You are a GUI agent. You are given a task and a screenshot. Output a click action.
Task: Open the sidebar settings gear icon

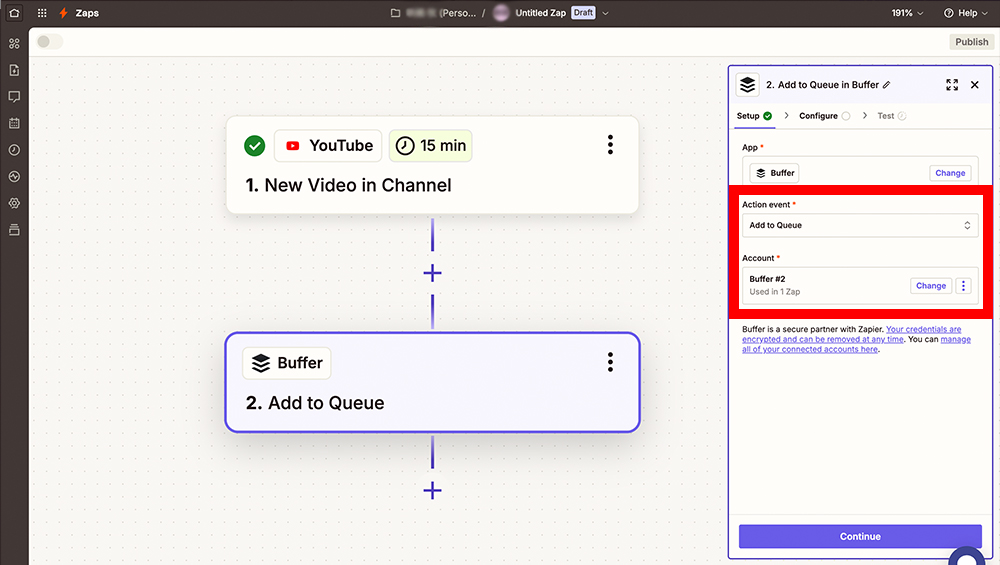click(x=14, y=203)
